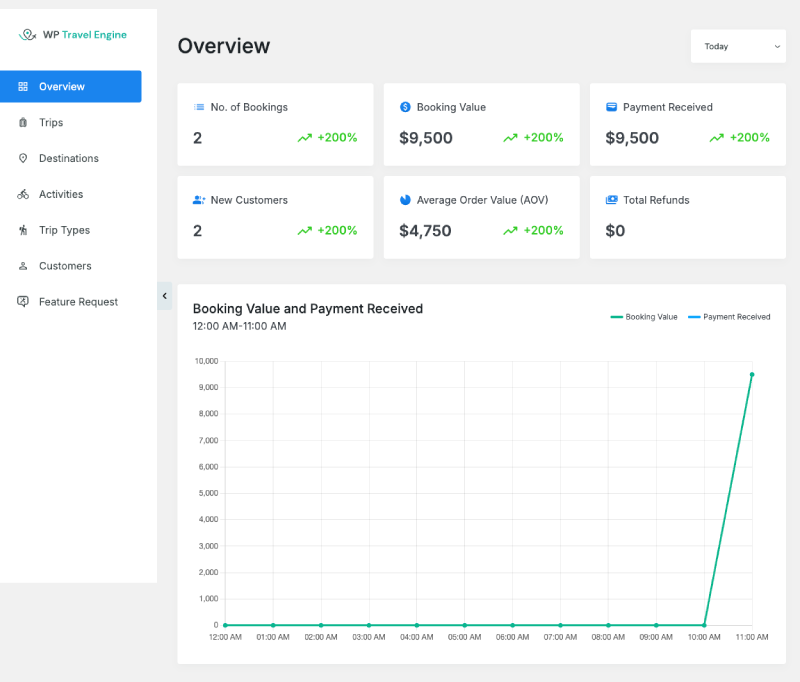Click the 10,000 y-axis label
The image size is (800, 682).
(206, 361)
